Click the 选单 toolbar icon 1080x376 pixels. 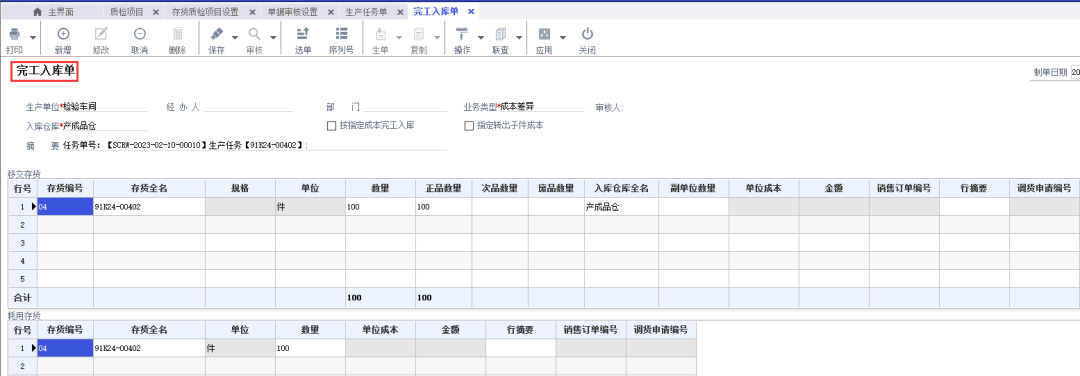(303, 34)
